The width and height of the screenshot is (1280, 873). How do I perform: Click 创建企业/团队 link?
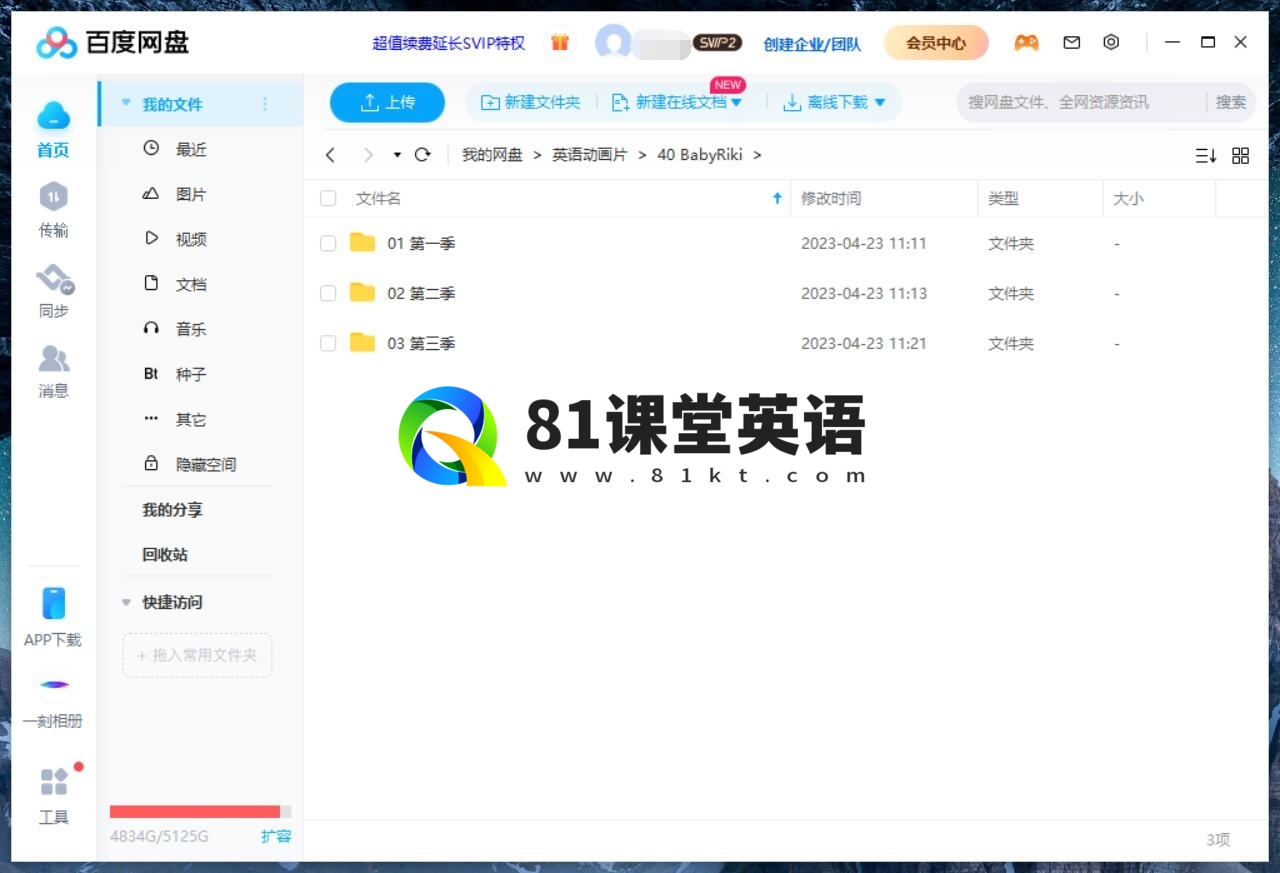[812, 44]
